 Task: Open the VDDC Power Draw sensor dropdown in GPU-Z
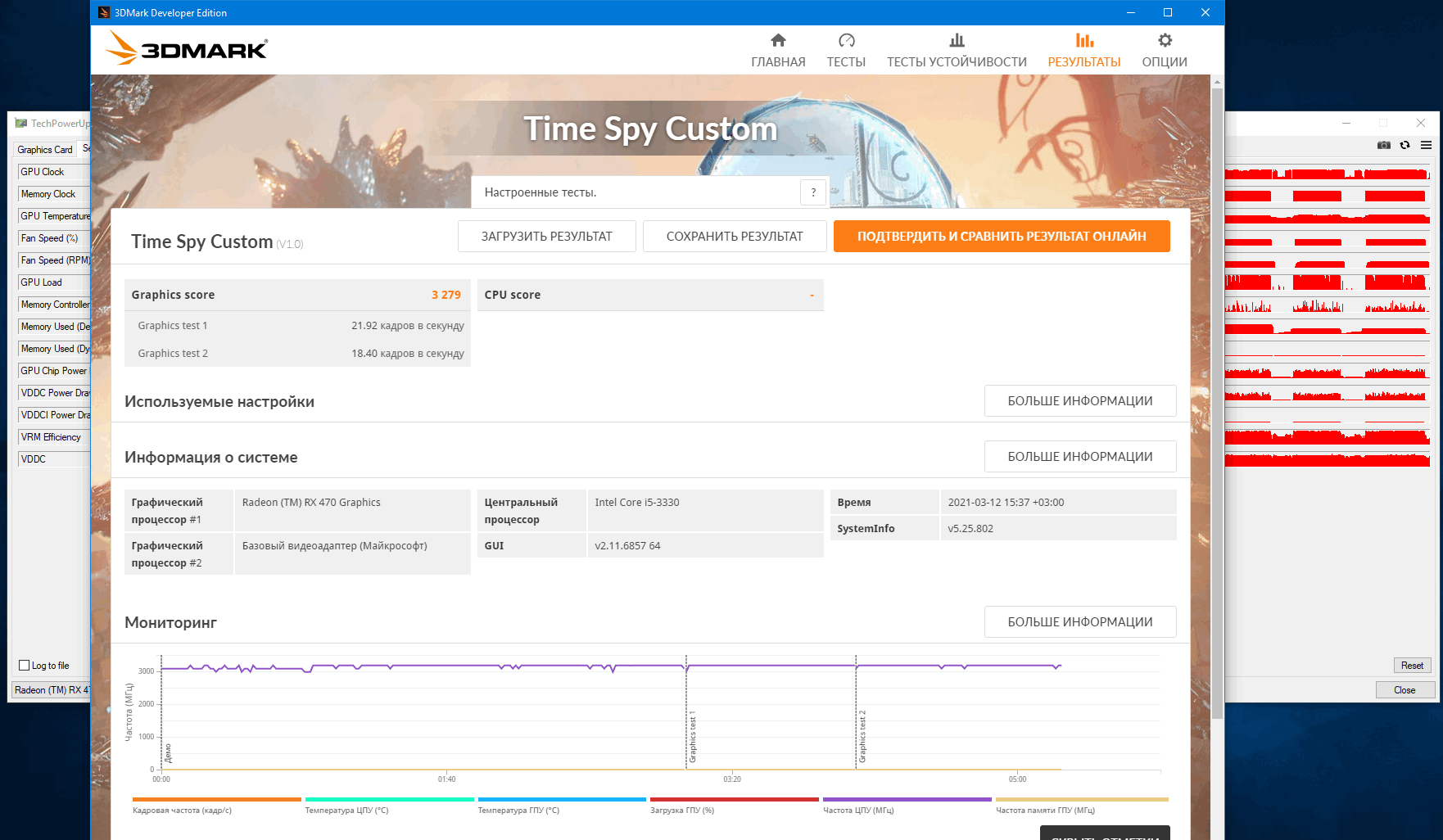click(54, 393)
